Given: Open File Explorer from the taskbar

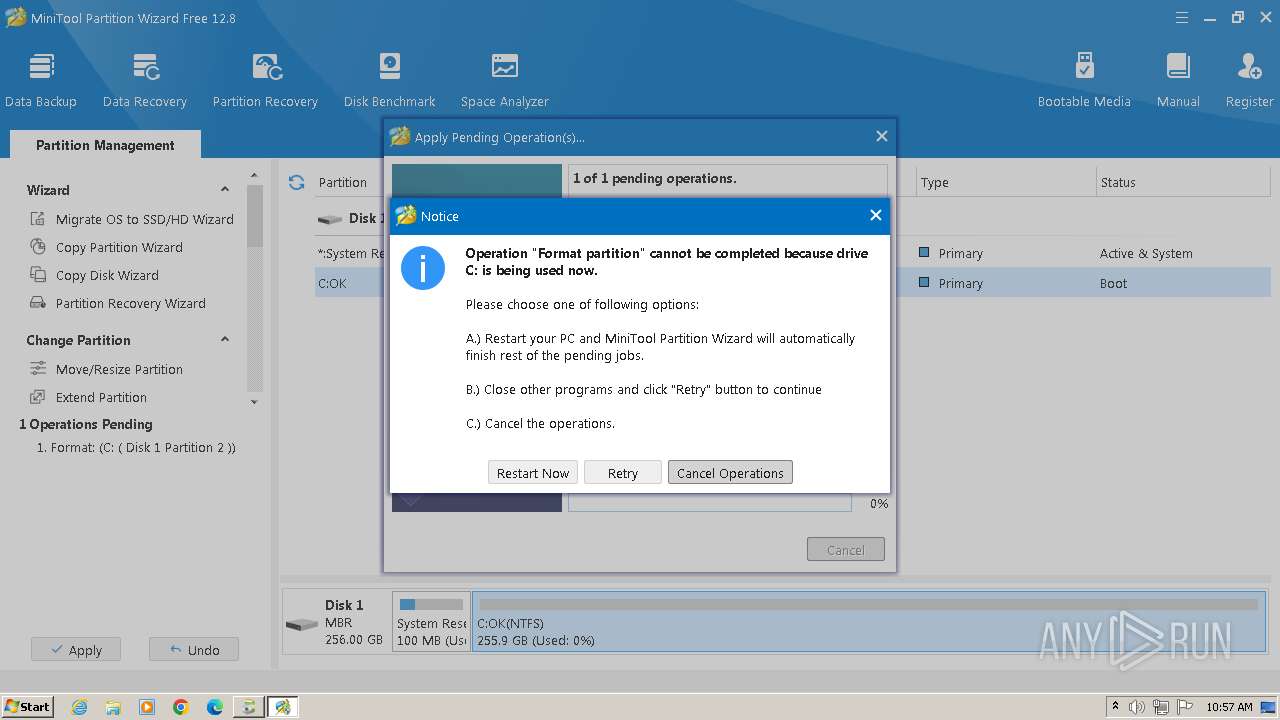Looking at the screenshot, I should click(113, 707).
